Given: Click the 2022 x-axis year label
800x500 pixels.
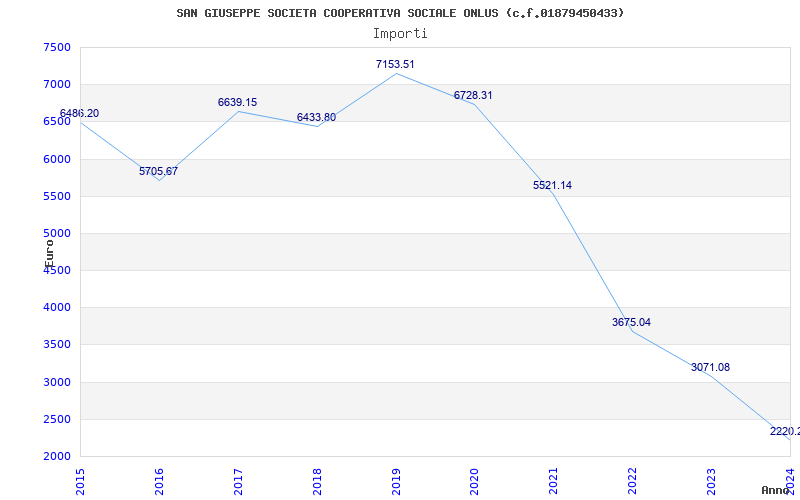Looking at the screenshot, I should point(633,481).
